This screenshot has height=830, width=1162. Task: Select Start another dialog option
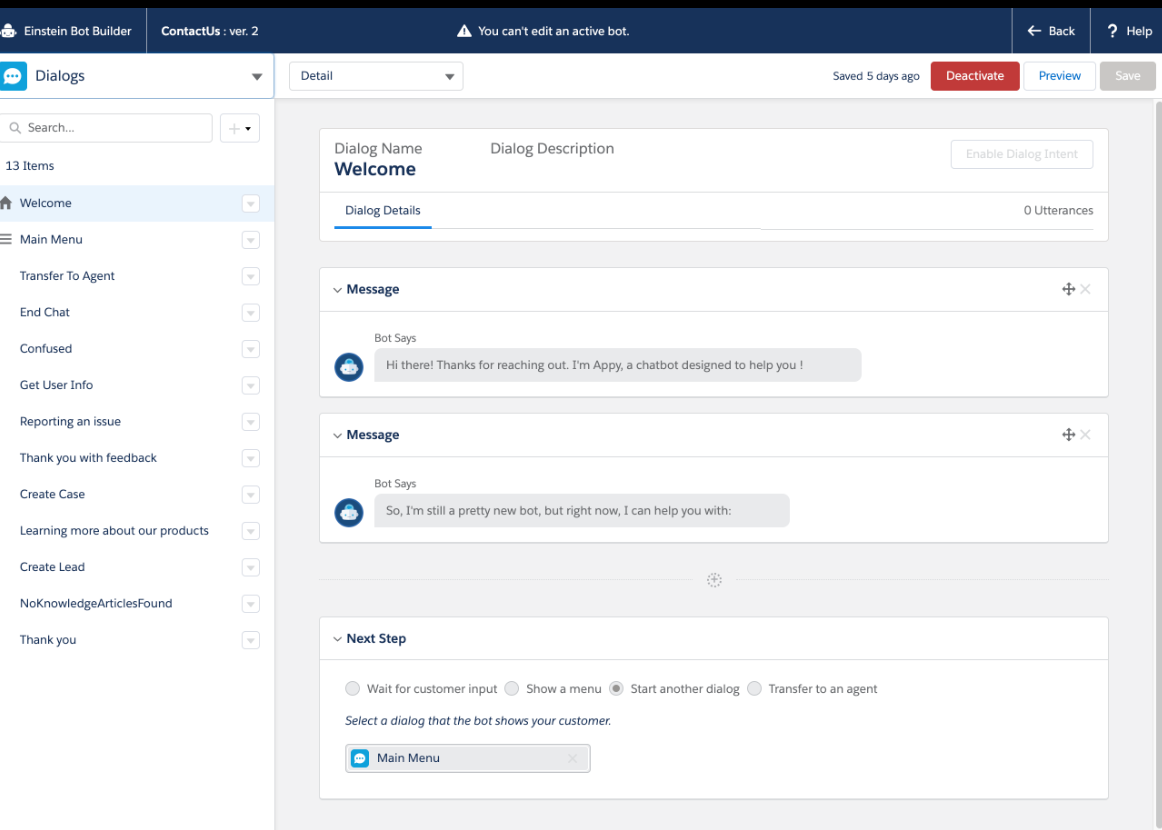point(616,688)
